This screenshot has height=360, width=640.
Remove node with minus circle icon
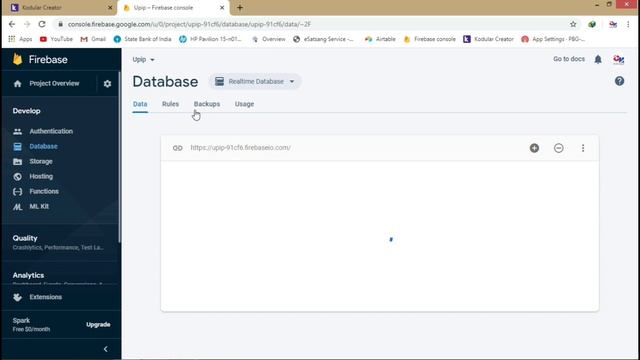pyautogui.click(x=559, y=148)
